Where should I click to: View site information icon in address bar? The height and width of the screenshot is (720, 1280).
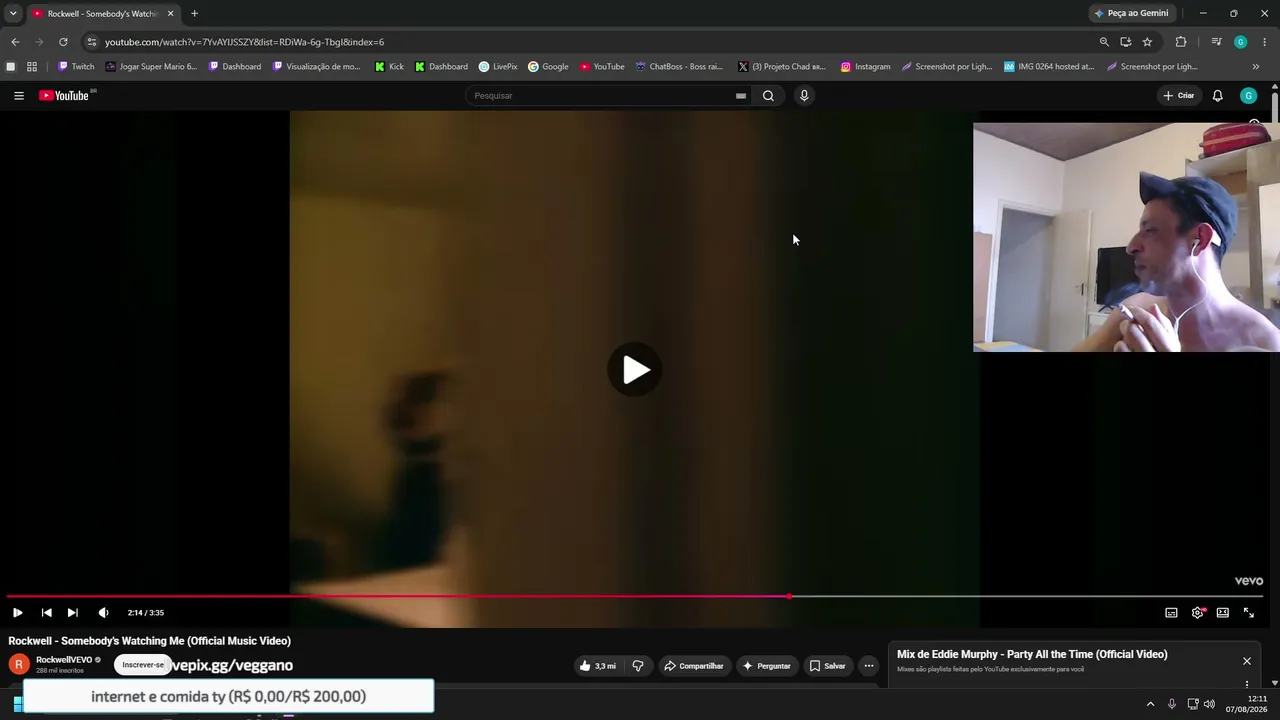(91, 42)
